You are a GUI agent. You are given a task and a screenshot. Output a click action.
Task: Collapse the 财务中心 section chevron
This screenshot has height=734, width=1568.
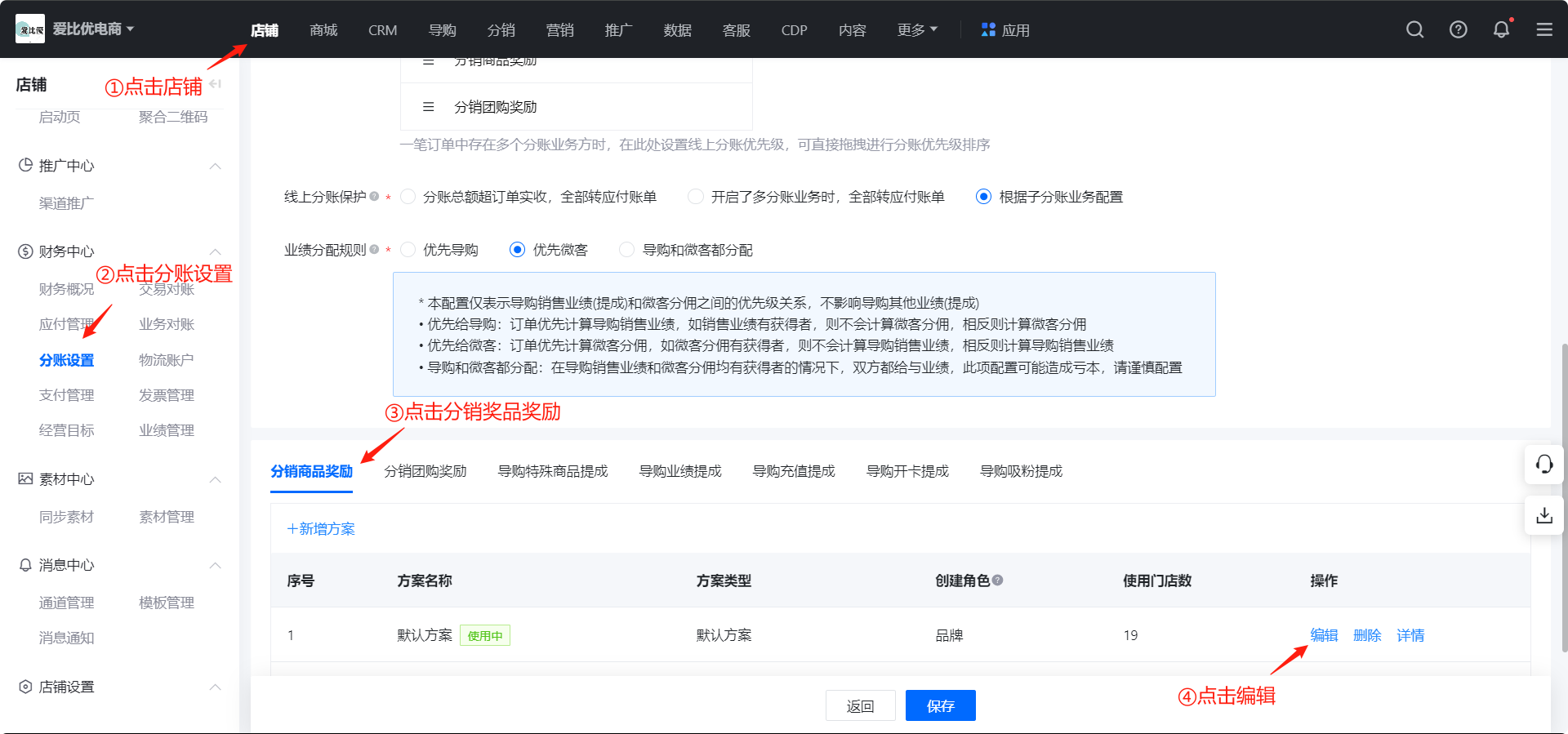[x=216, y=251]
